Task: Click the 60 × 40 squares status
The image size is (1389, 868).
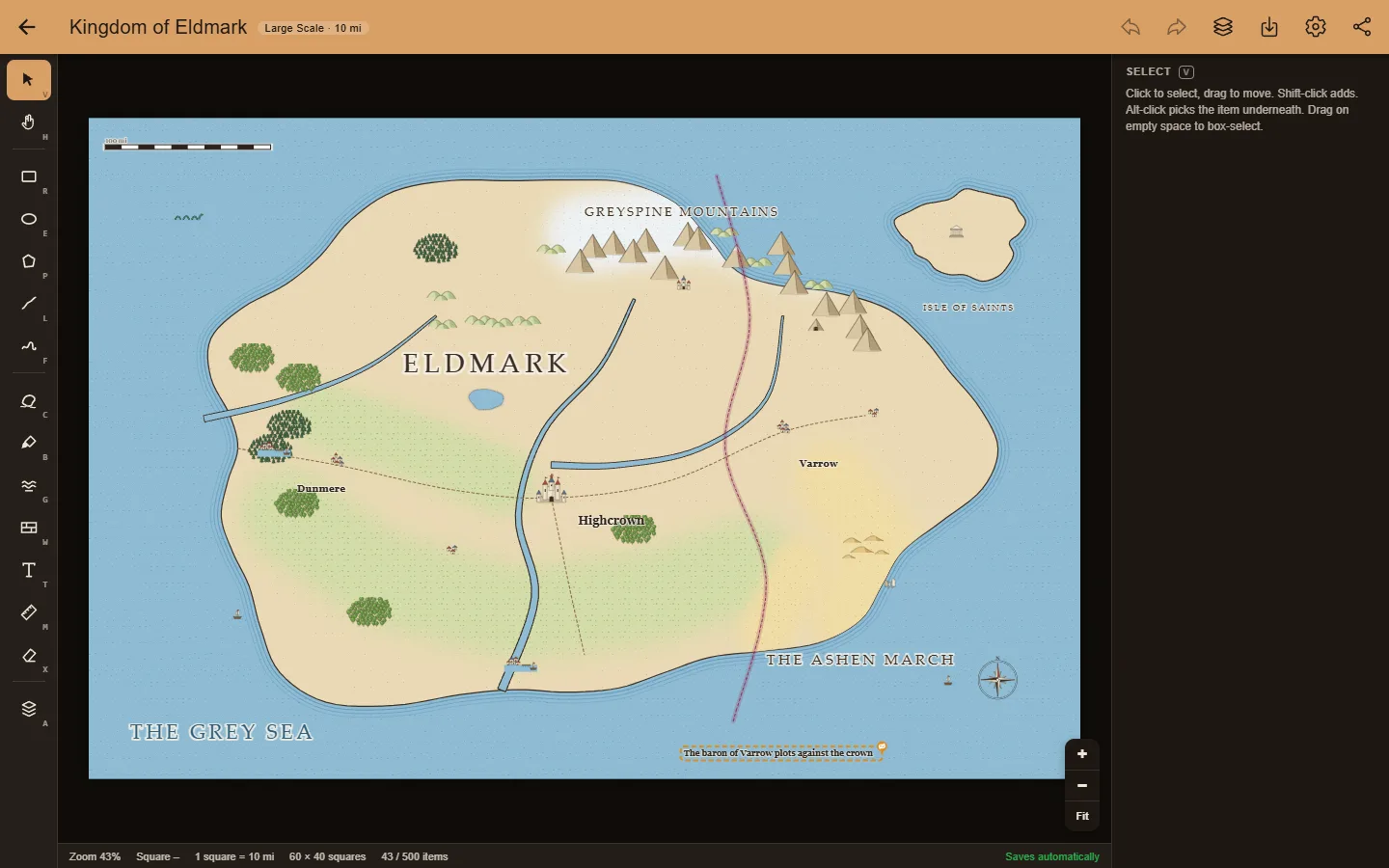Action: (328, 856)
